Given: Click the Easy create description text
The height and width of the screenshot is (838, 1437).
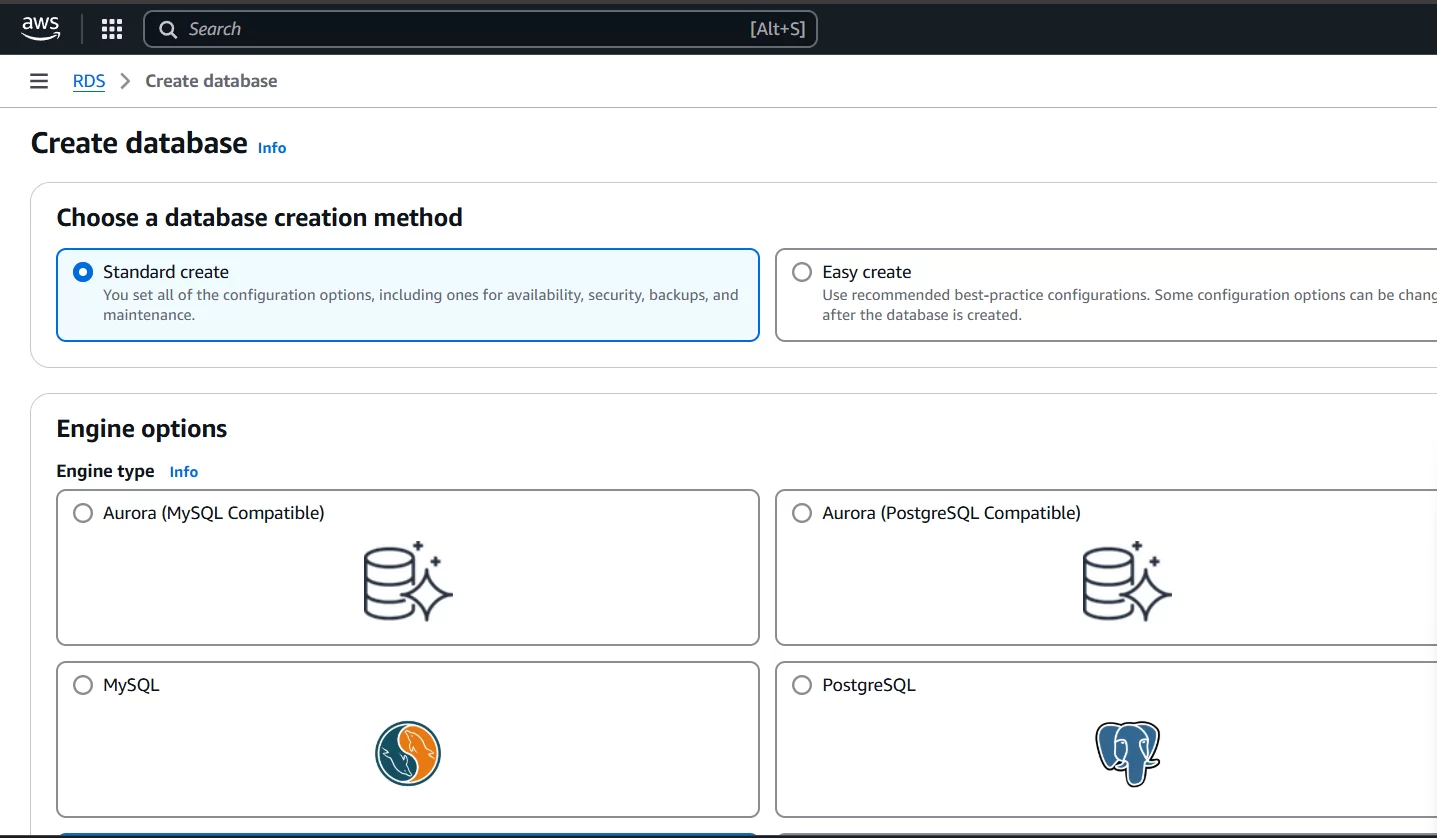Looking at the screenshot, I should coord(1129,305).
